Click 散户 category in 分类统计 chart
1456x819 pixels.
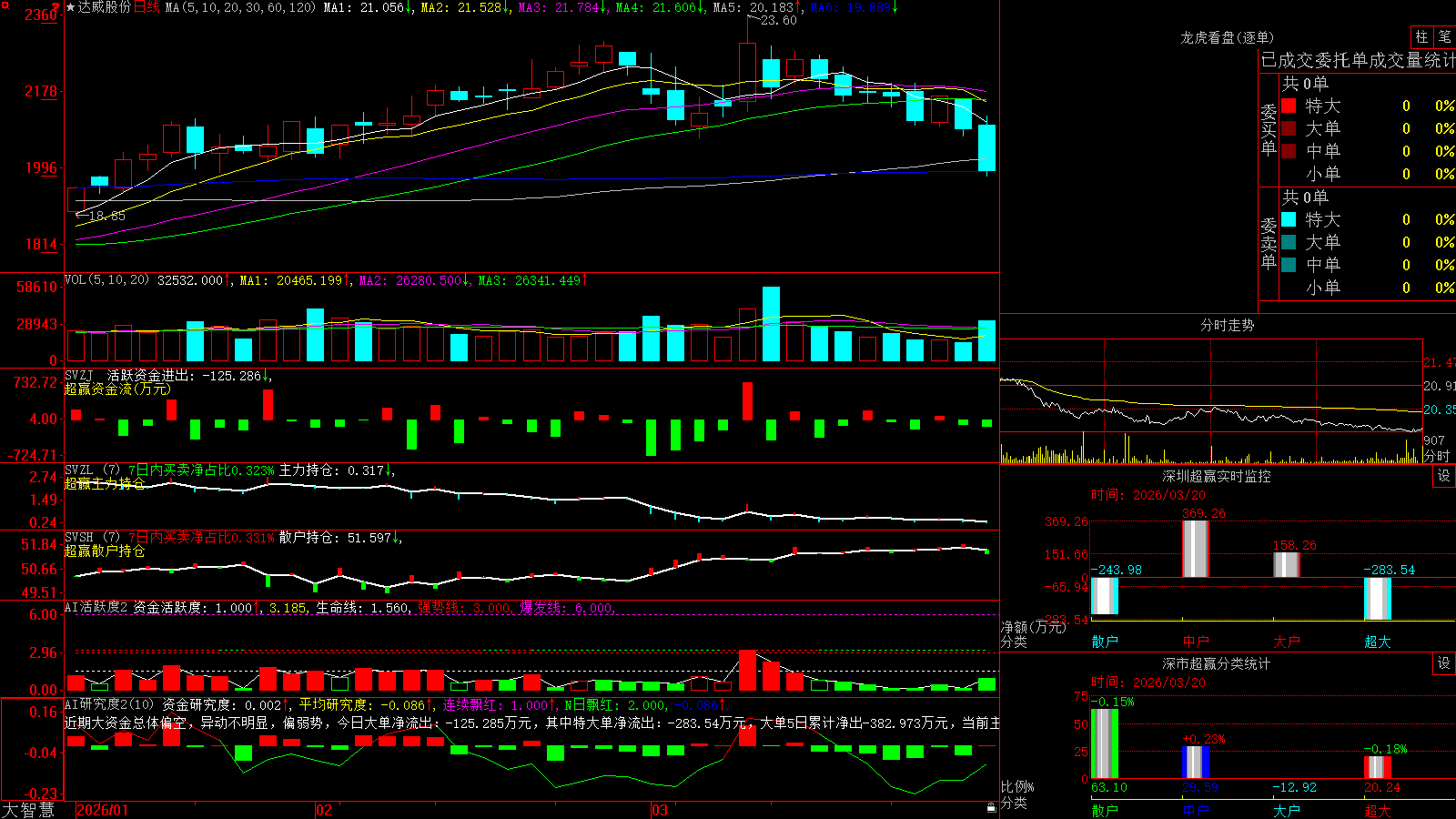(1105, 810)
